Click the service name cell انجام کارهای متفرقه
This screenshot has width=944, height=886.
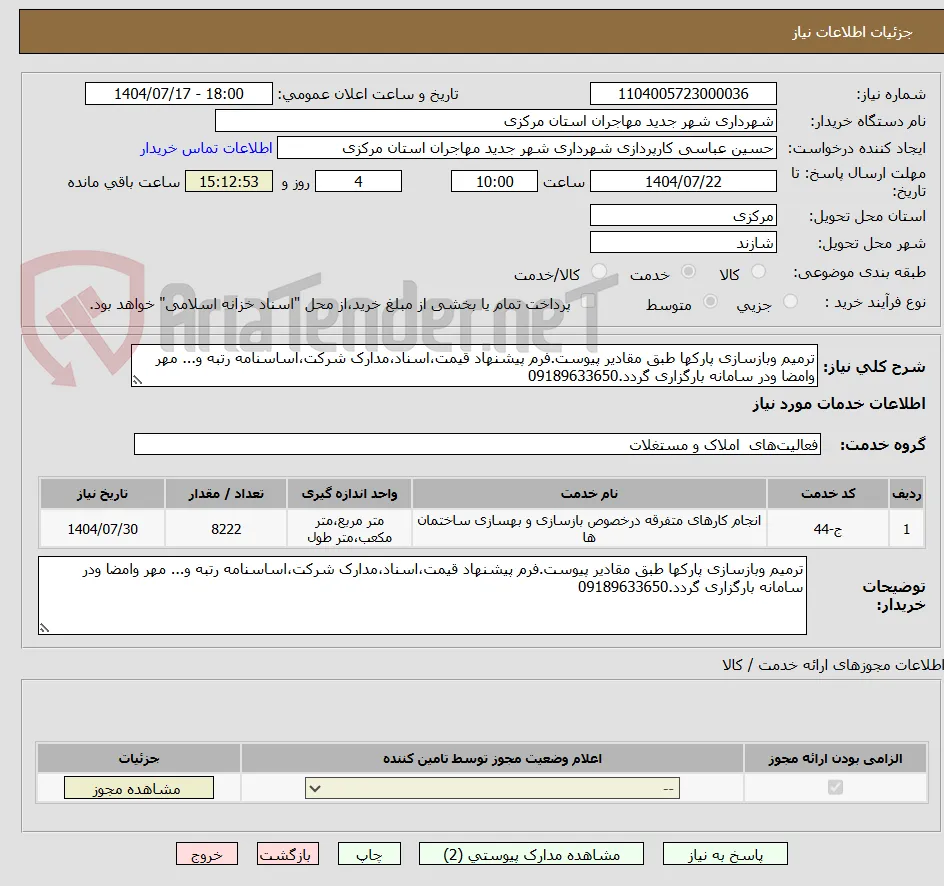(589, 528)
